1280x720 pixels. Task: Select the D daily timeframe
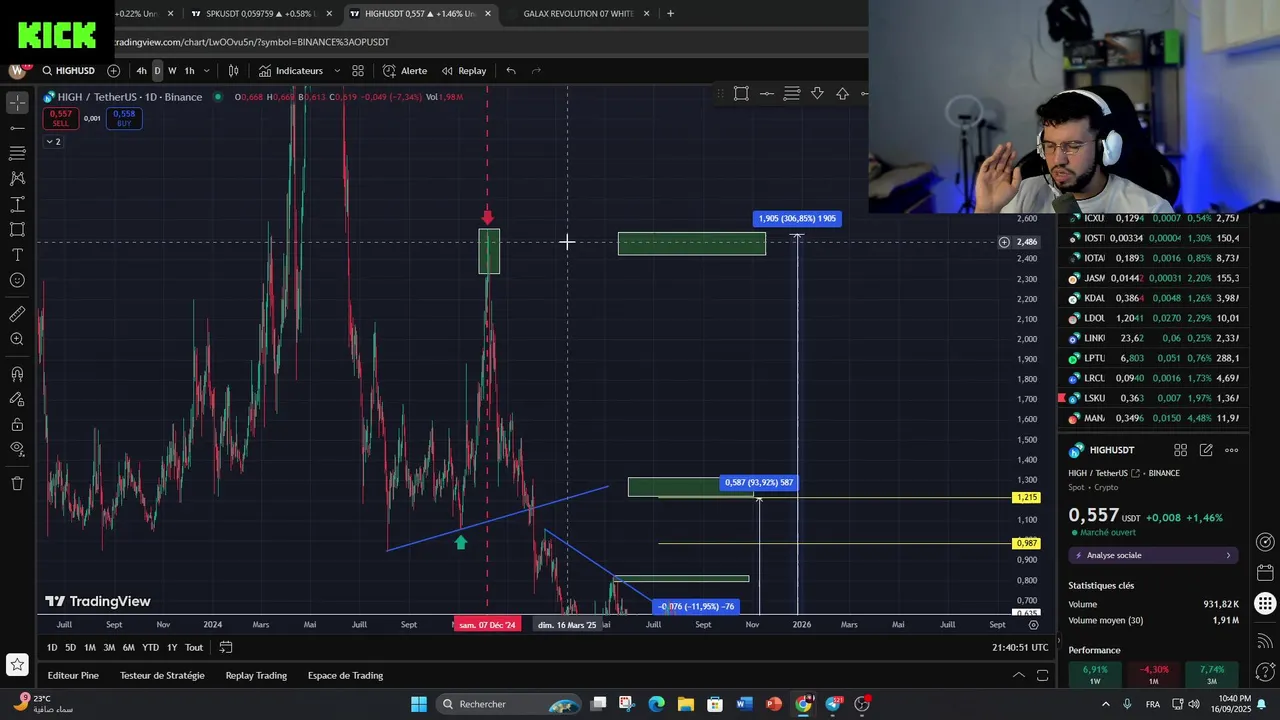click(157, 71)
